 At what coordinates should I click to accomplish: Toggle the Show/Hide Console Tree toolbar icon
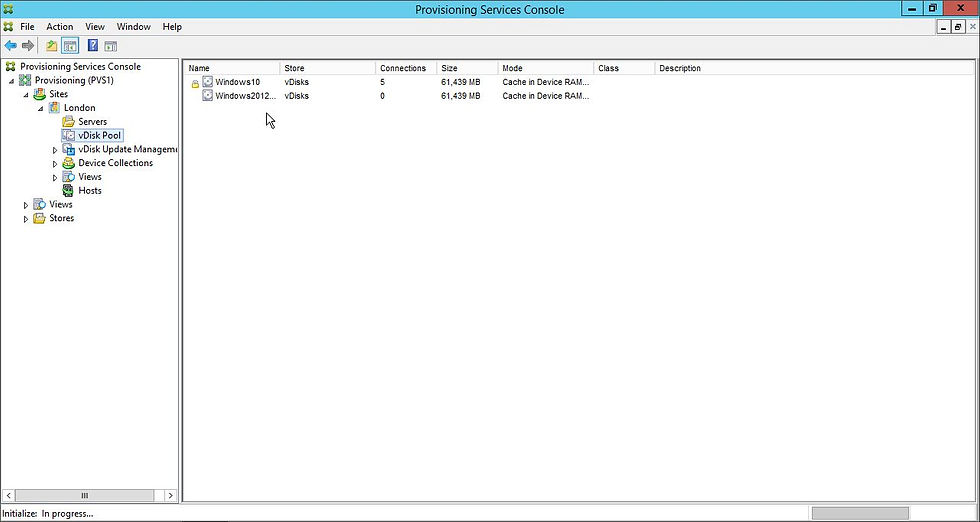[x=70, y=46]
